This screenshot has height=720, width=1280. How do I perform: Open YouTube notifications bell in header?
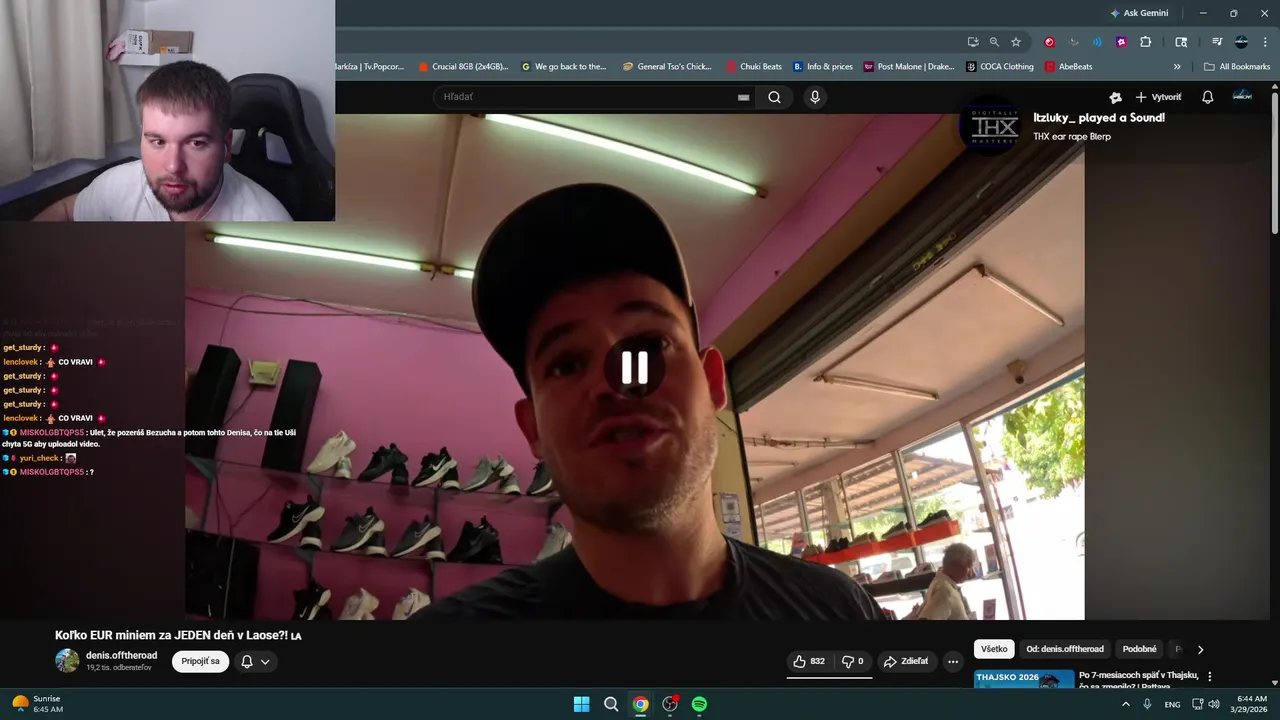coord(1207,97)
